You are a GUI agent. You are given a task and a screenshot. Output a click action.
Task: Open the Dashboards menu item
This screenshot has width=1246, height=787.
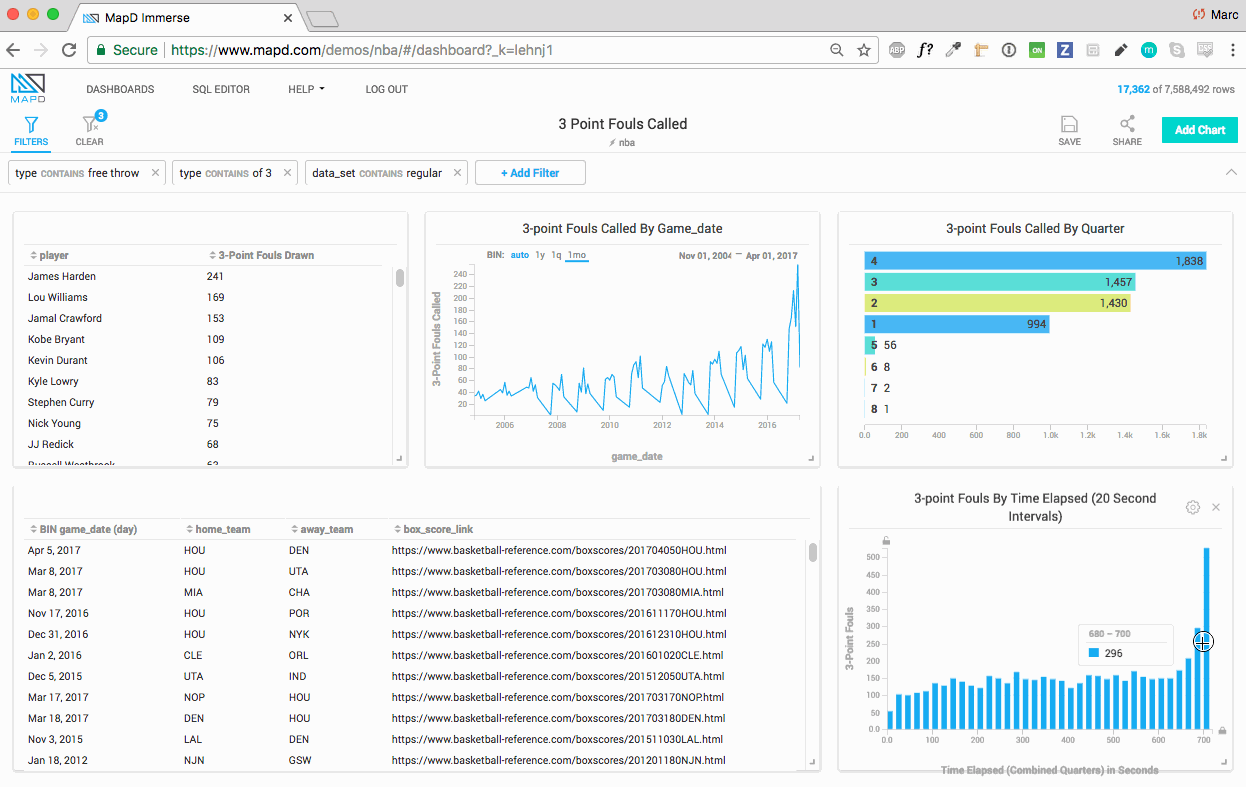(x=120, y=89)
